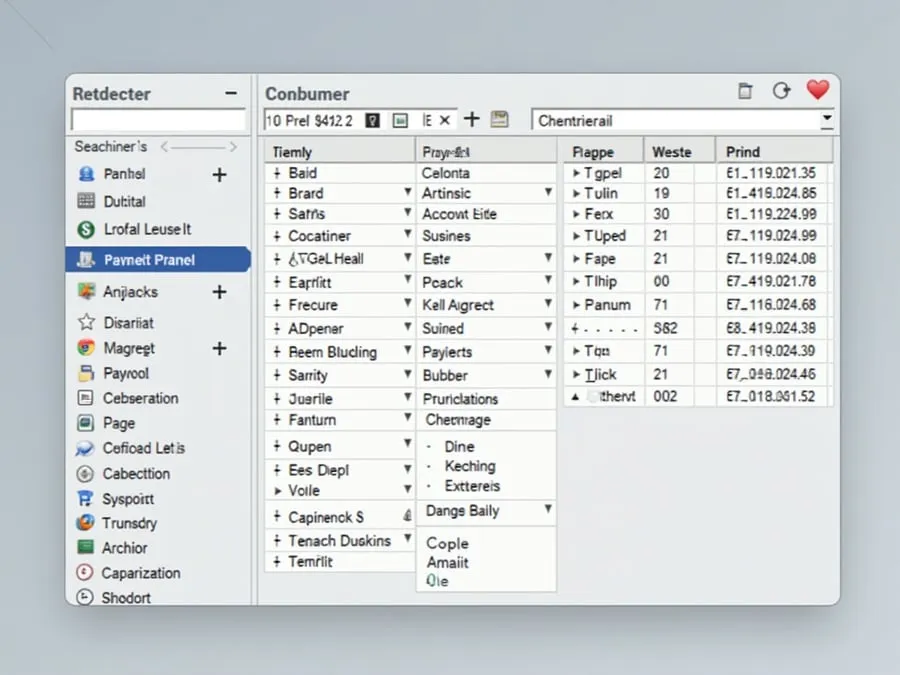Open dropdown arrow on Dange Baily

tap(549, 509)
